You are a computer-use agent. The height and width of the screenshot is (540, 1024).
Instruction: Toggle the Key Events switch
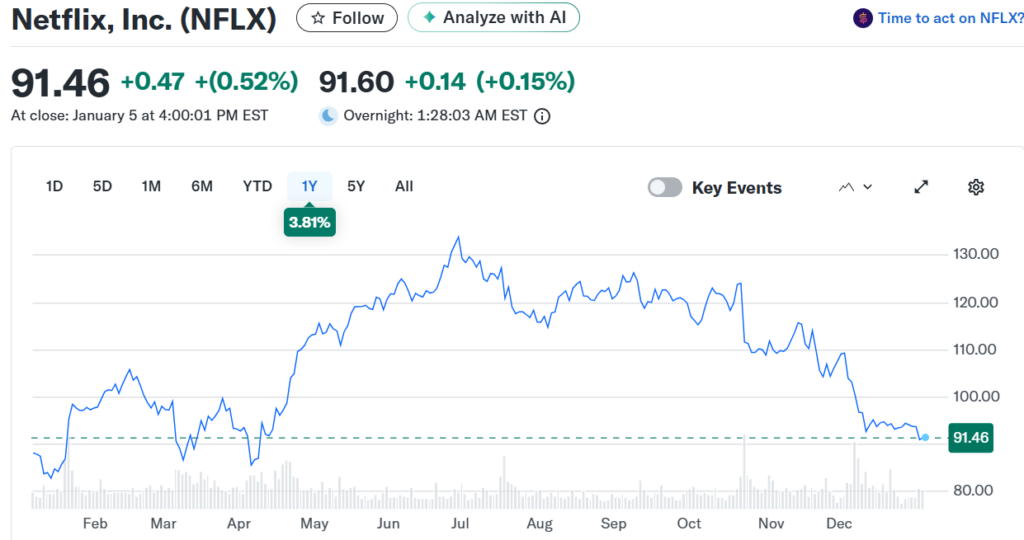click(x=665, y=187)
